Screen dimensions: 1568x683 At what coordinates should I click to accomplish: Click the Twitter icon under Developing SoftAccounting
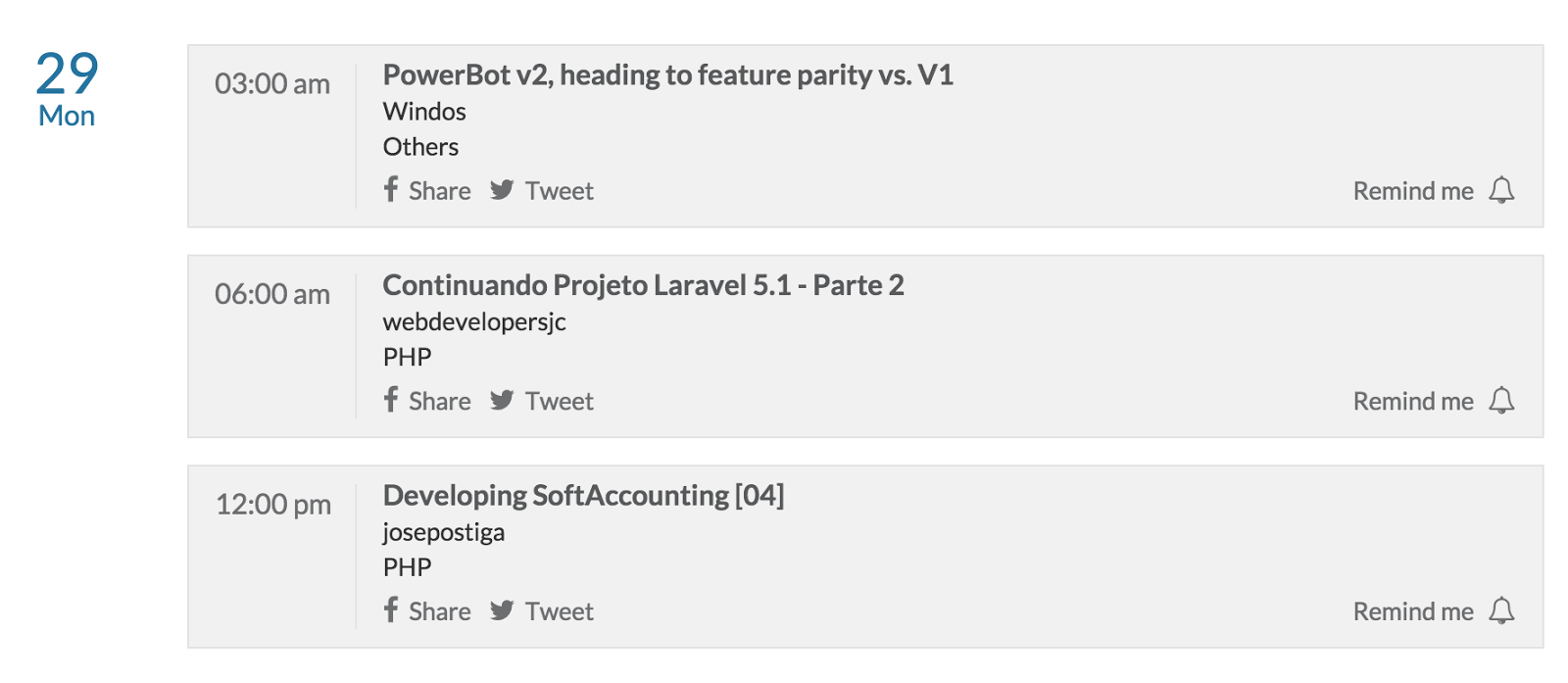coord(503,610)
